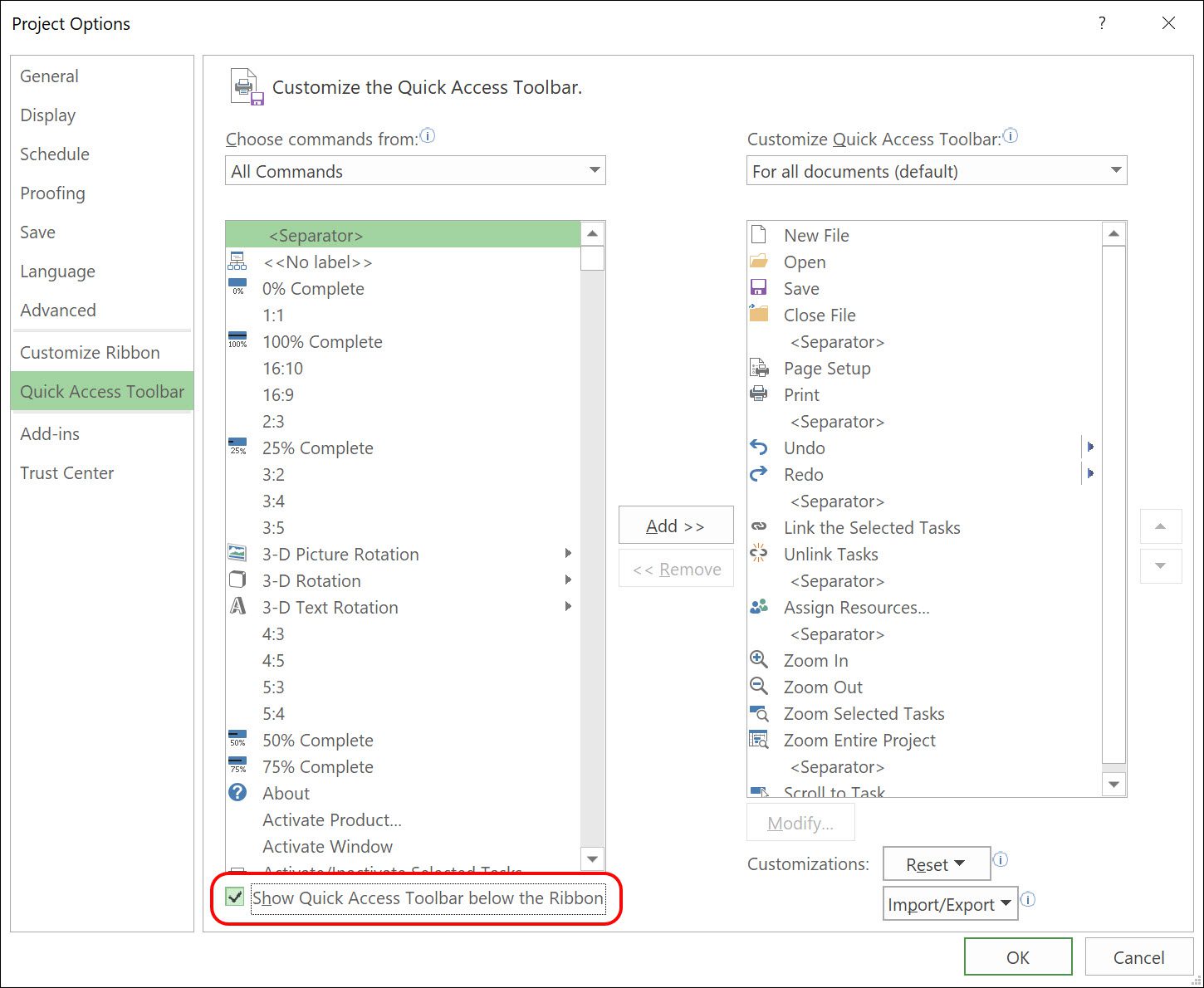Select the Assign Resources people icon

(x=758, y=607)
